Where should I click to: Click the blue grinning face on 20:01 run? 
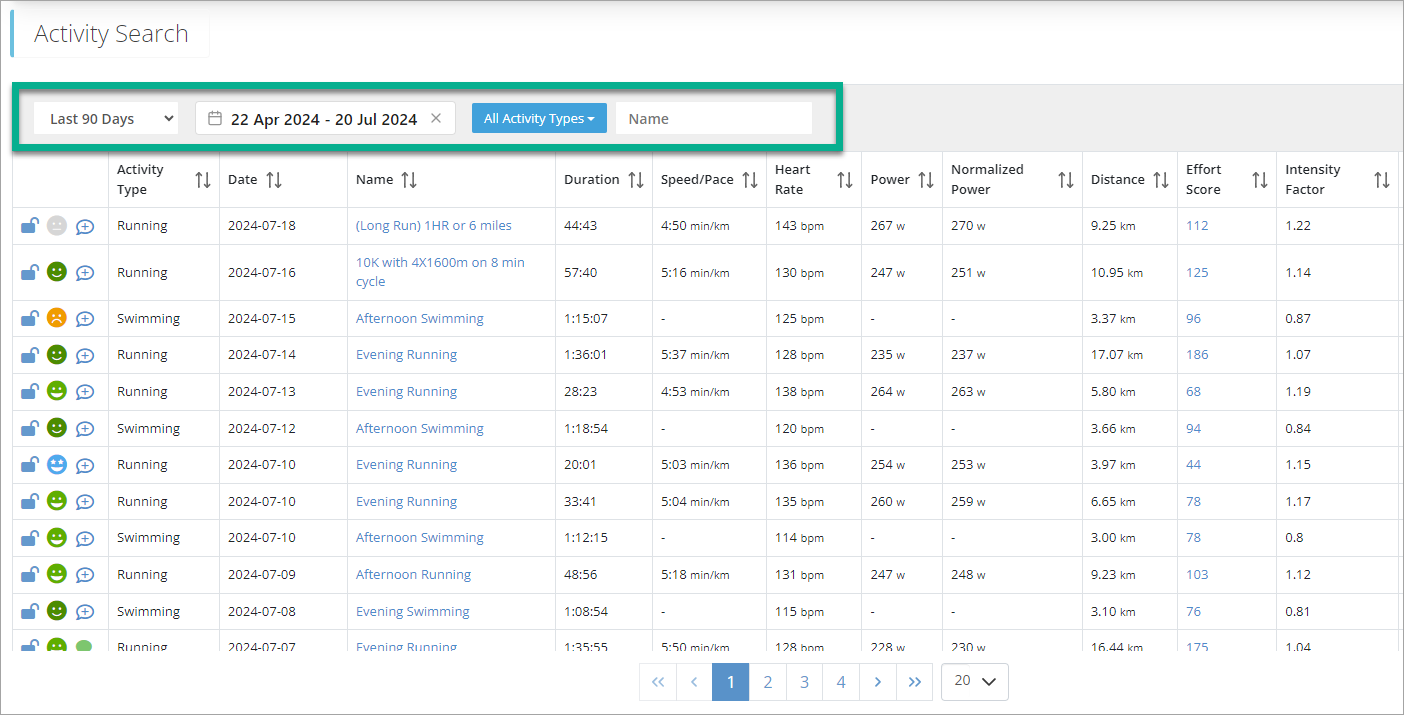pos(57,464)
